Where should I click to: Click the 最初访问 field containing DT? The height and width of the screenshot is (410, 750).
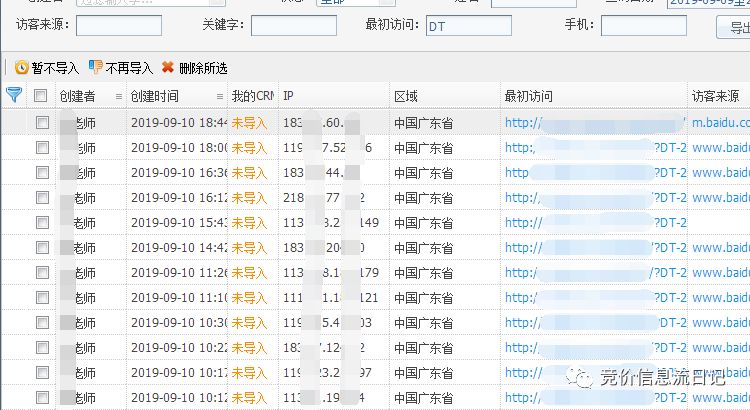(x=469, y=25)
